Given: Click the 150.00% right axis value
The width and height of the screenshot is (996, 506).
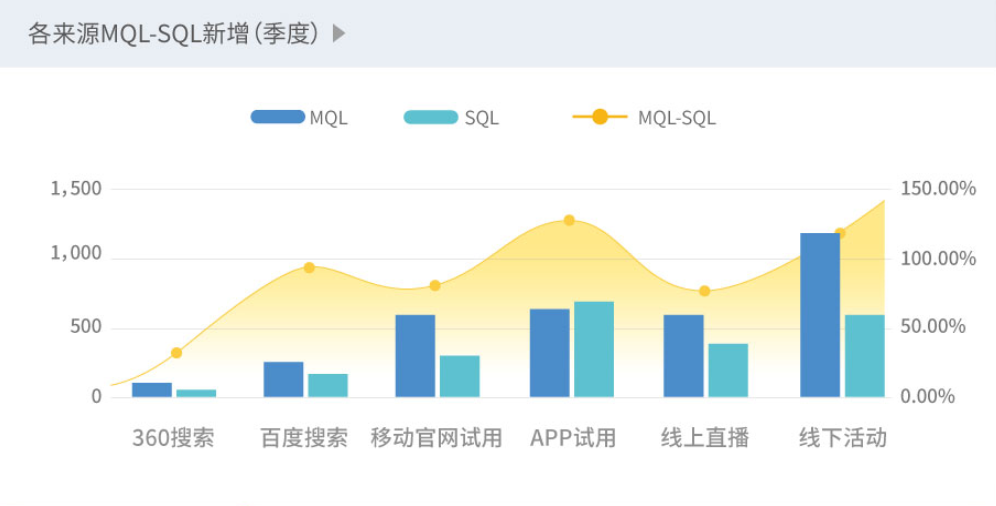Looking at the screenshot, I should tap(938, 189).
